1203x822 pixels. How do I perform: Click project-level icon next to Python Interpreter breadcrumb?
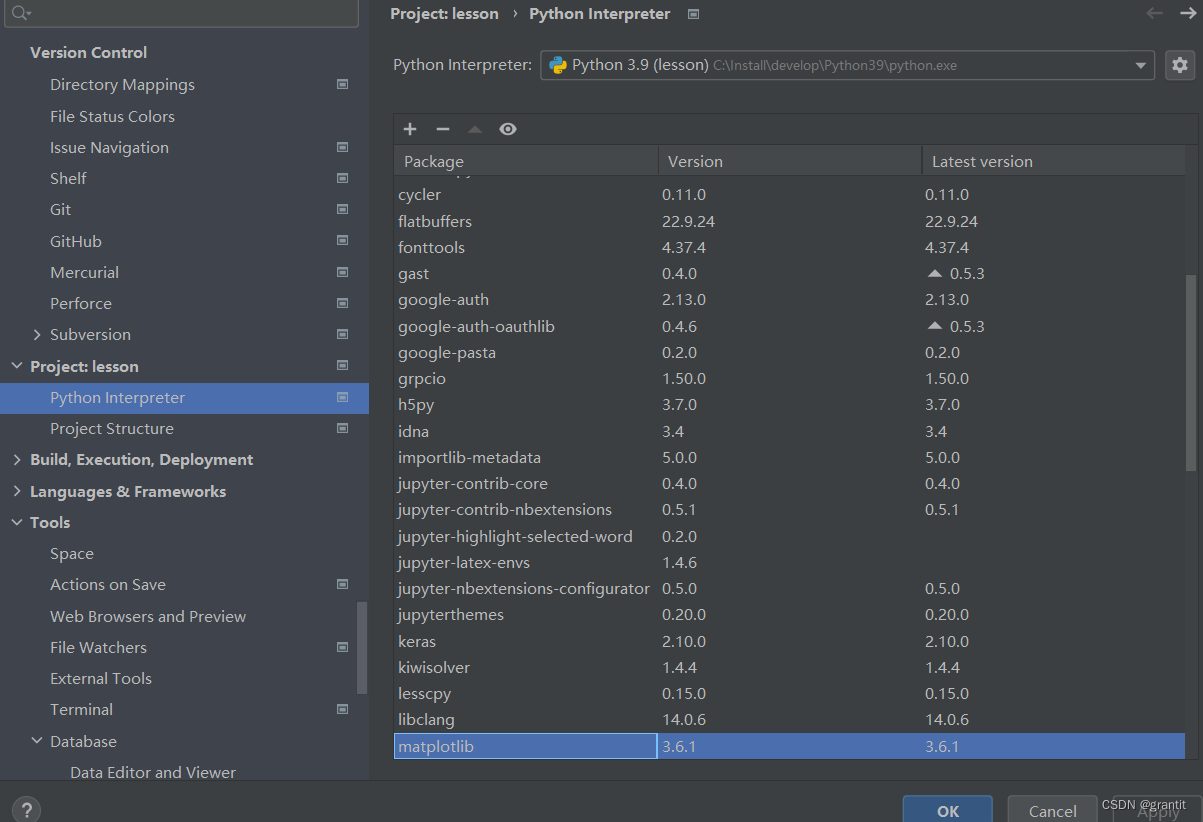(694, 14)
